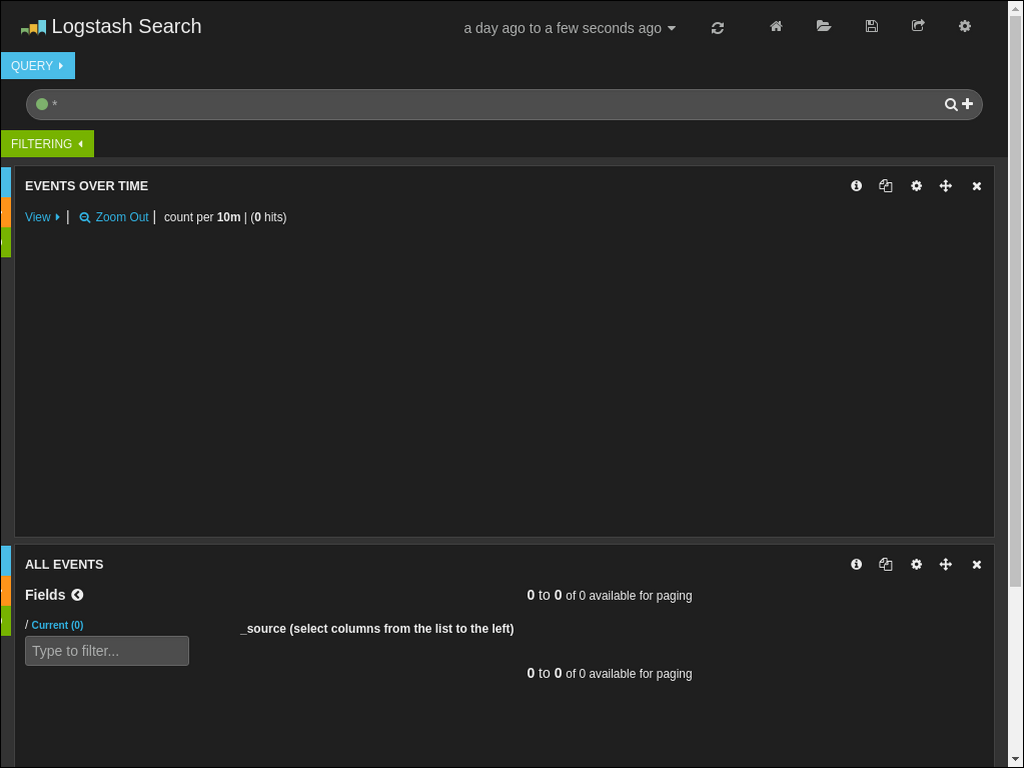Screen dimensions: 1024x768
Task: Click the Save dashboard floppy icon
Action: [x=871, y=26]
